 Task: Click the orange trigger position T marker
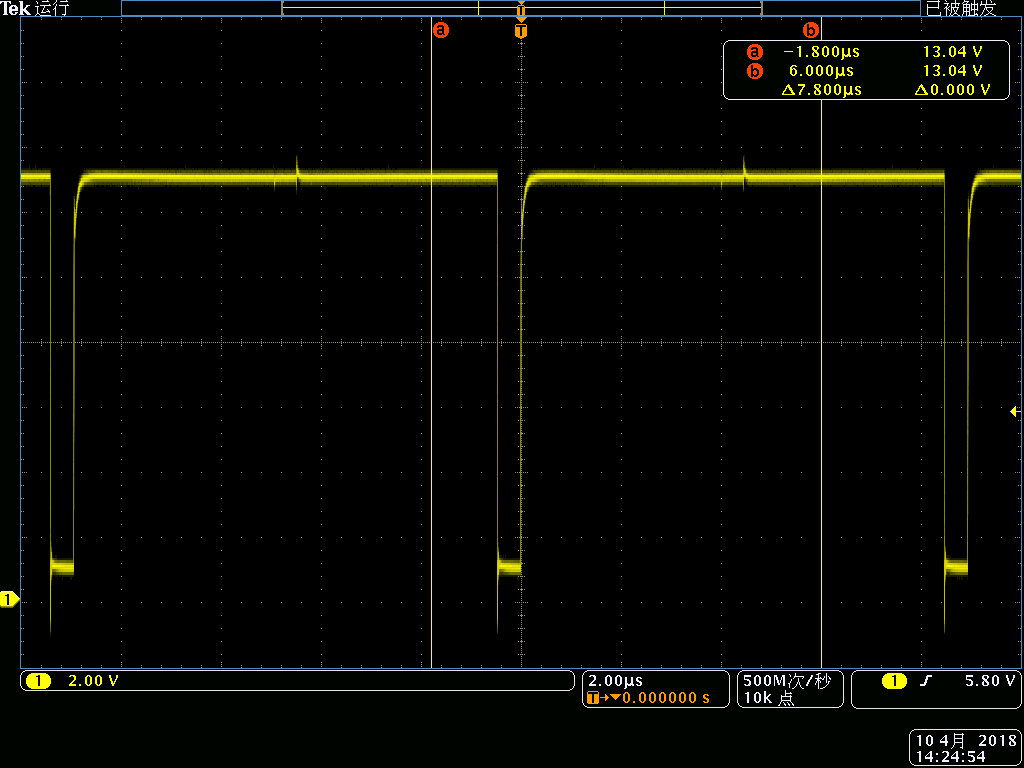[x=521, y=30]
